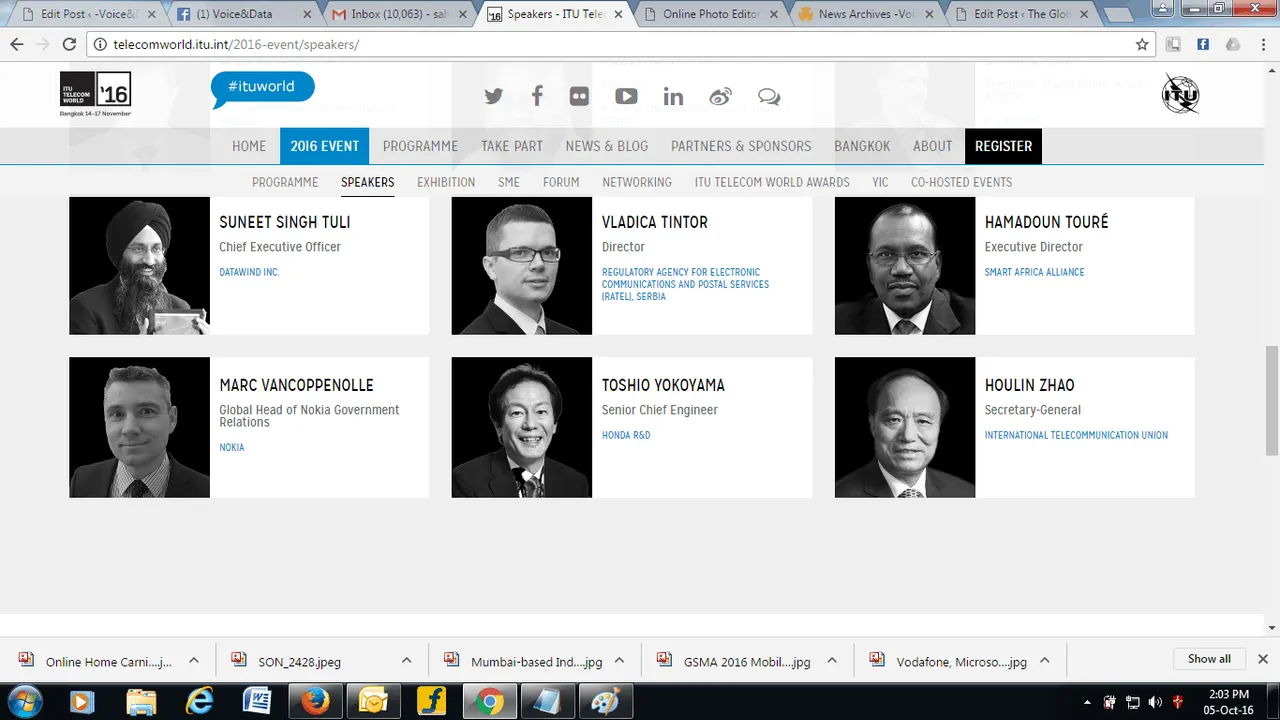1280x720 pixels.
Task: Open the NEWS & BLOG menu item
Action: pos(607,146)
